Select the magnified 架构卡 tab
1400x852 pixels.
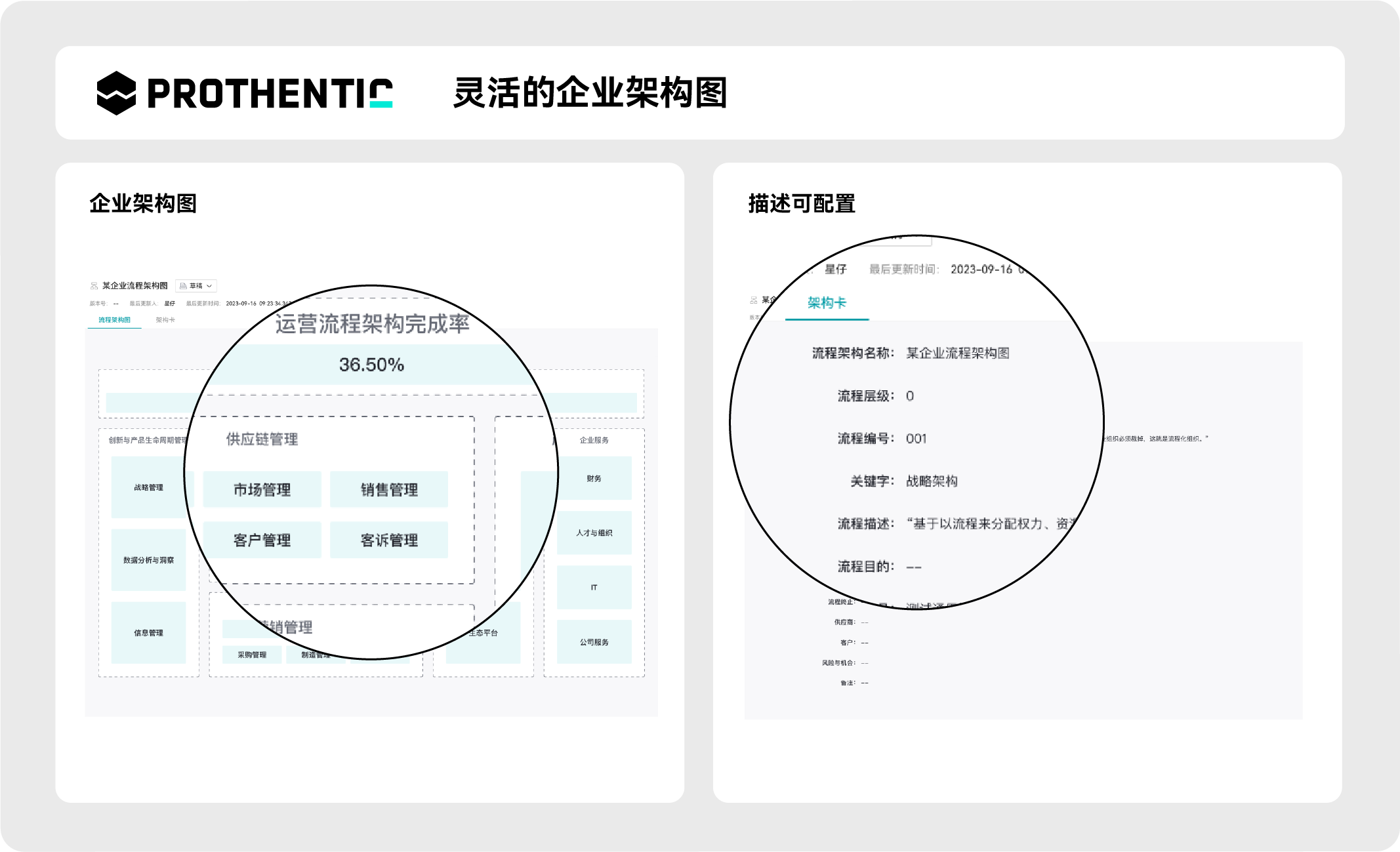[x=826, y=303]
